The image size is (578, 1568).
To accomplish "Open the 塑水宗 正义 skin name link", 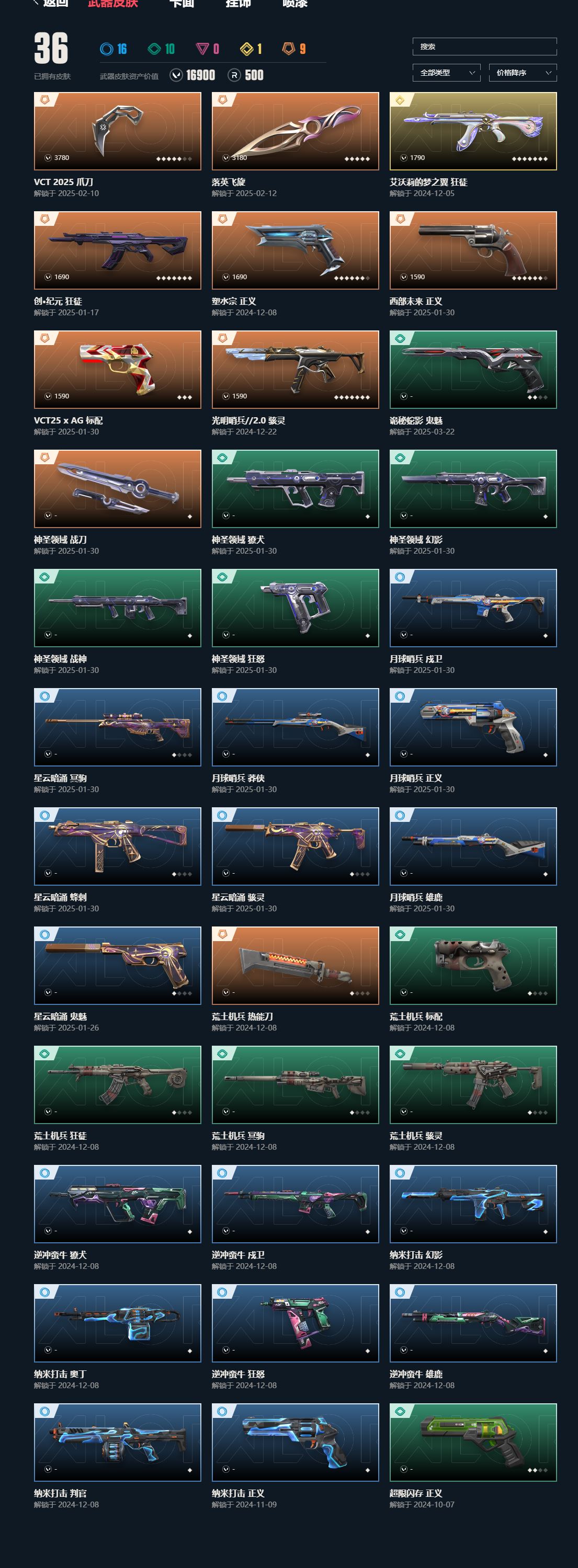I will point(234,301).
